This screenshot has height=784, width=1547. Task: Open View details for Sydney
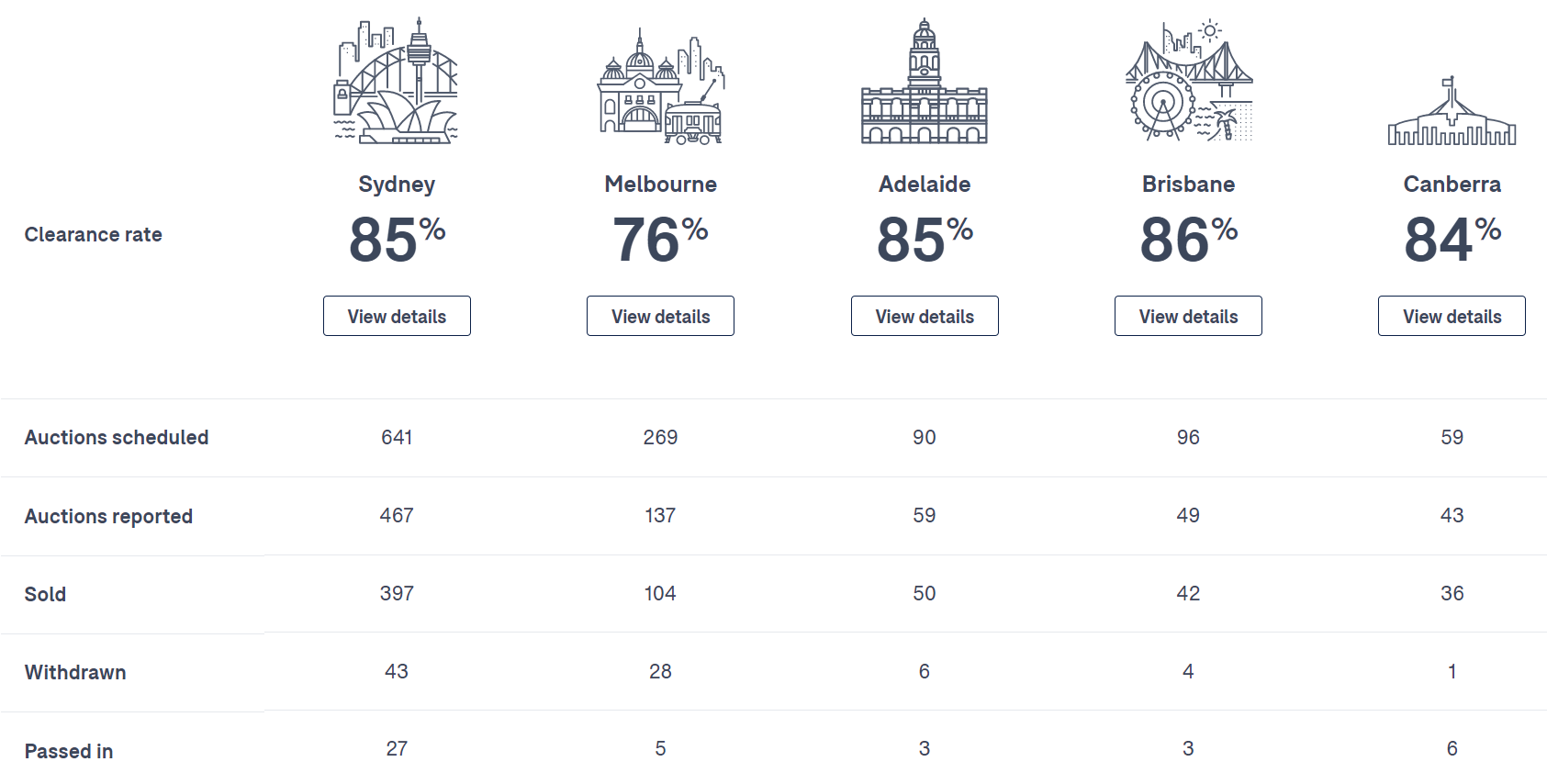coord(397,316)
